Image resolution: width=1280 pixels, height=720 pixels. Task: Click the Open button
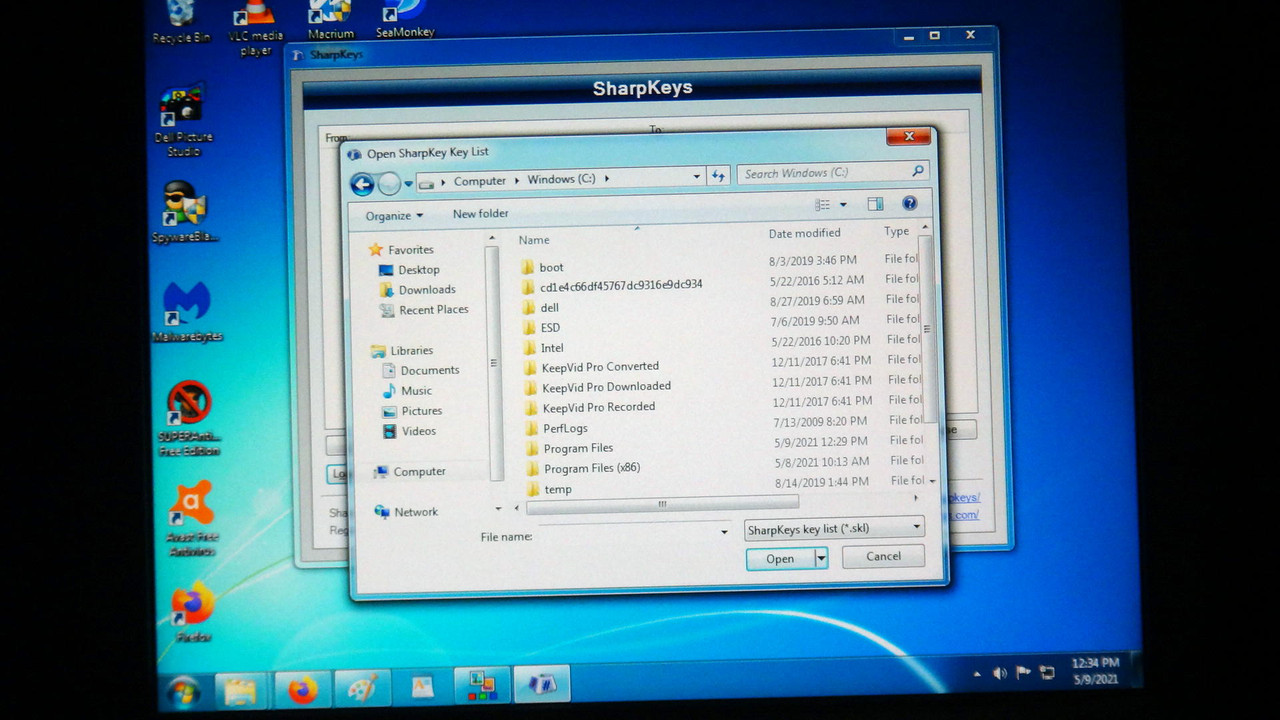pos(780,559)
